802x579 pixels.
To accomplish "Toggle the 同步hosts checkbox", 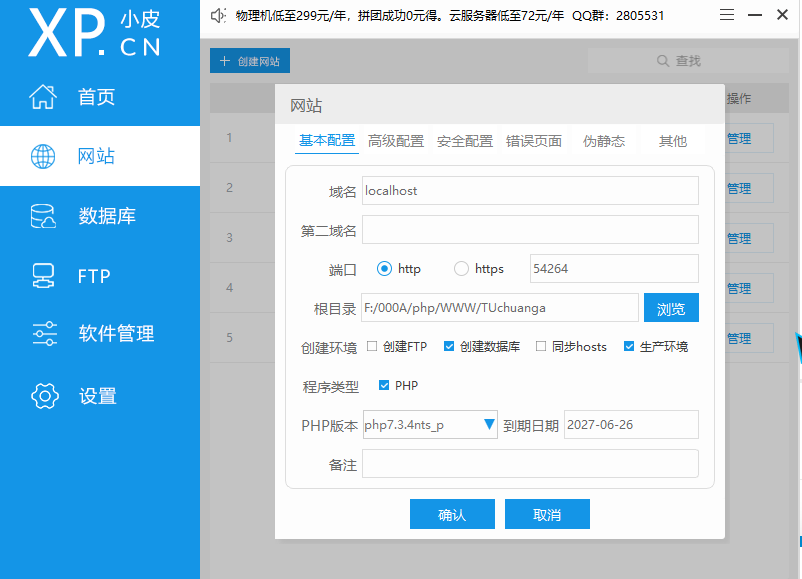I will [541, 347].
